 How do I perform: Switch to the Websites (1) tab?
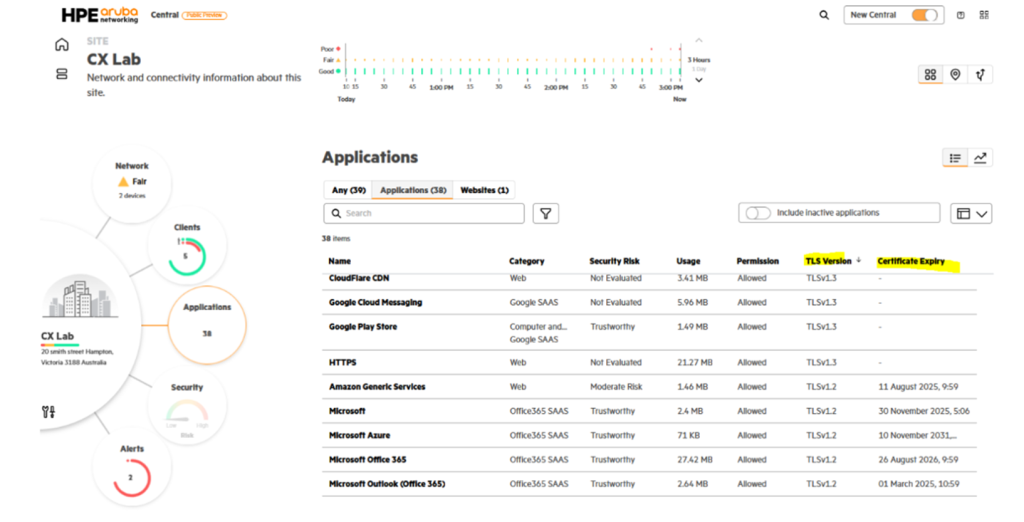(x=484, y=190)
